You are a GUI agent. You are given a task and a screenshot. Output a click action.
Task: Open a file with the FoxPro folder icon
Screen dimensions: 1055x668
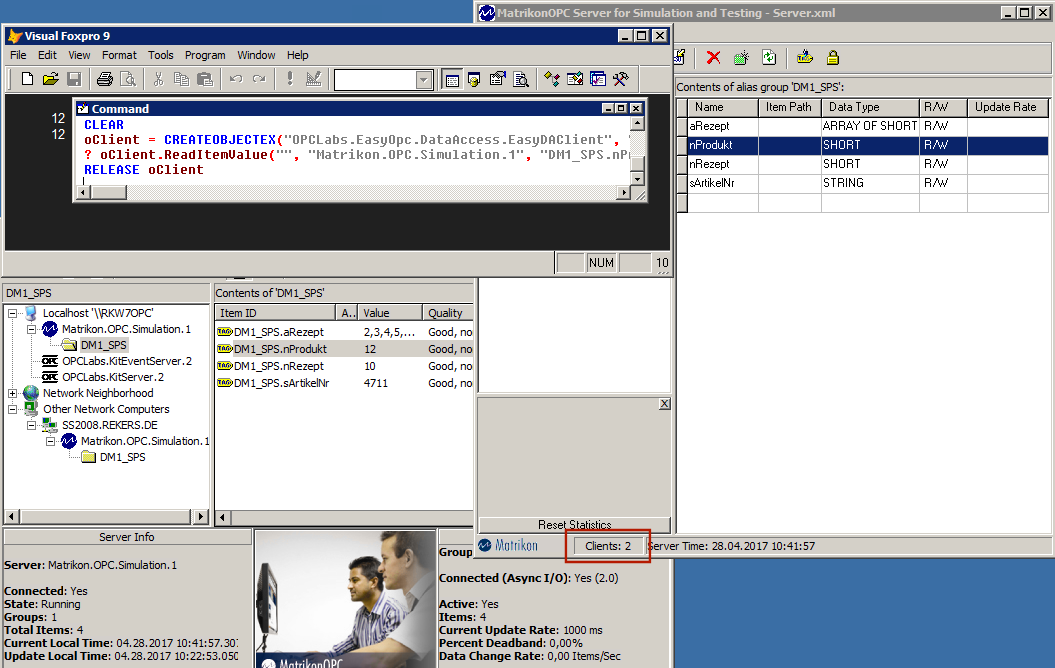pos(50,79)
